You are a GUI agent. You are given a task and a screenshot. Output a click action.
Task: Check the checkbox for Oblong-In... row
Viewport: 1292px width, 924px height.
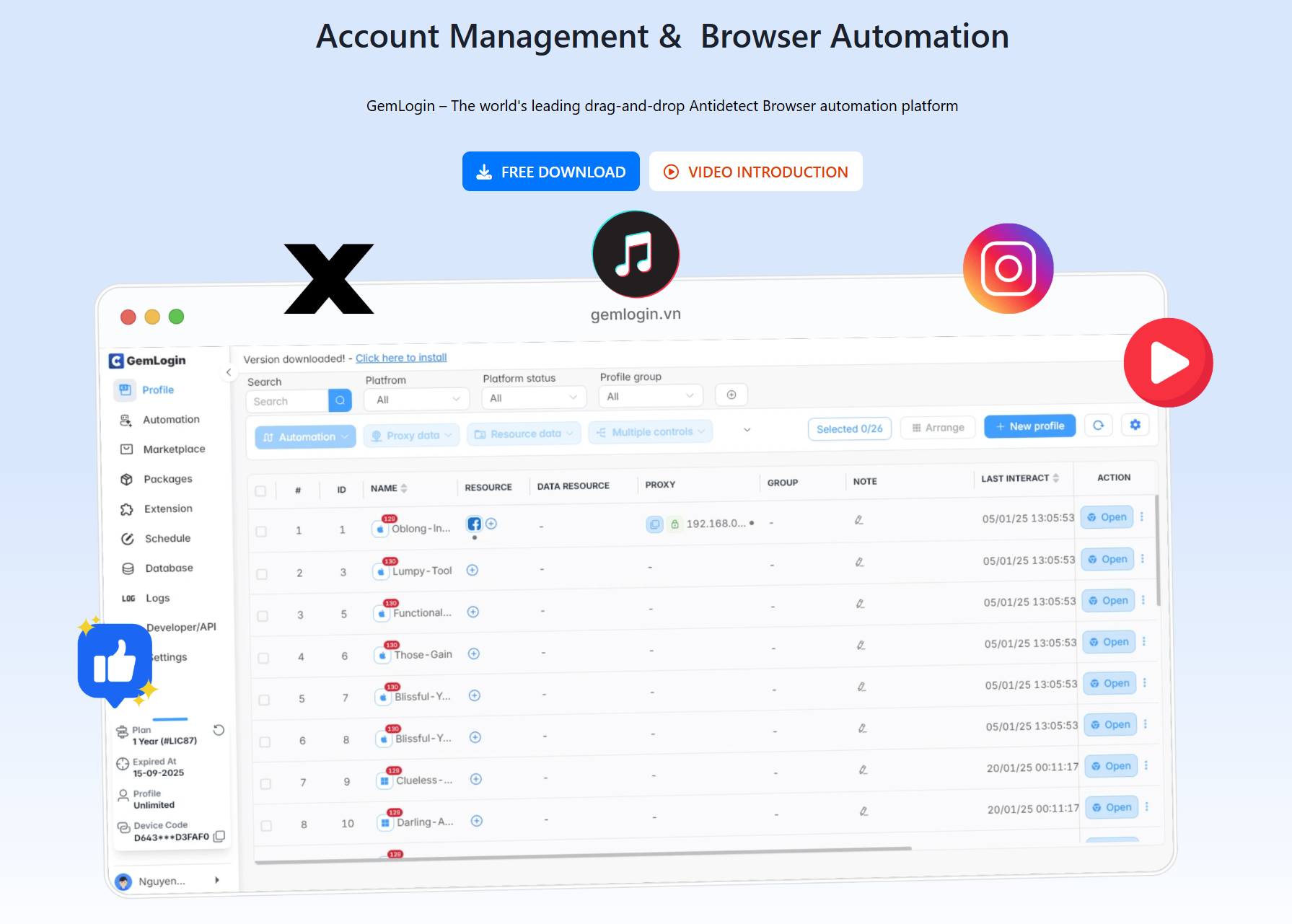(261, 532)
